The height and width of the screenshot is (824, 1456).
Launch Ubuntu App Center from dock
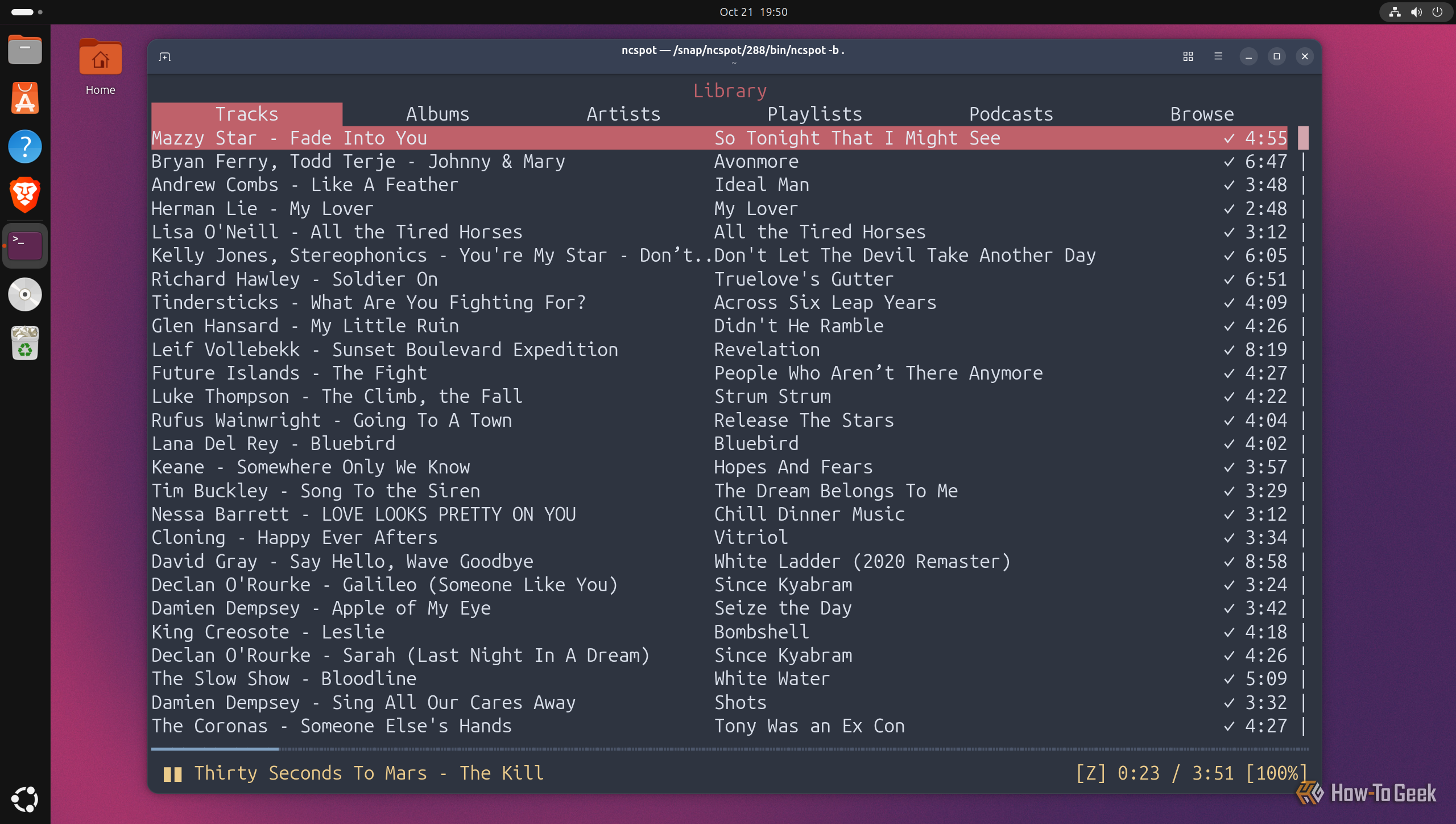[25, 98]
